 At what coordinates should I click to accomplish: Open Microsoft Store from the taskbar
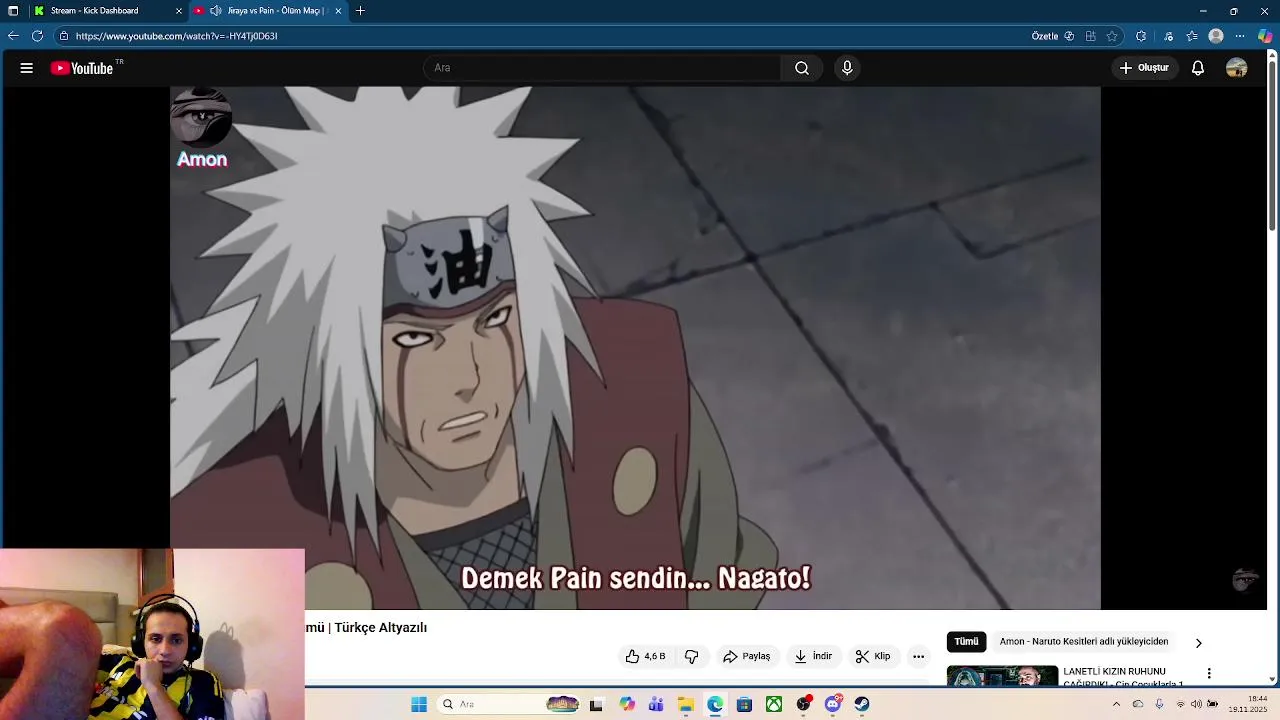744,704
